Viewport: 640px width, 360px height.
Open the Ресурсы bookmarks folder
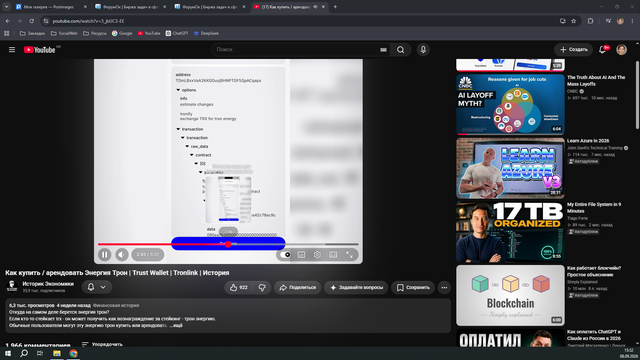pyautogui.click(x=95, y=33)
